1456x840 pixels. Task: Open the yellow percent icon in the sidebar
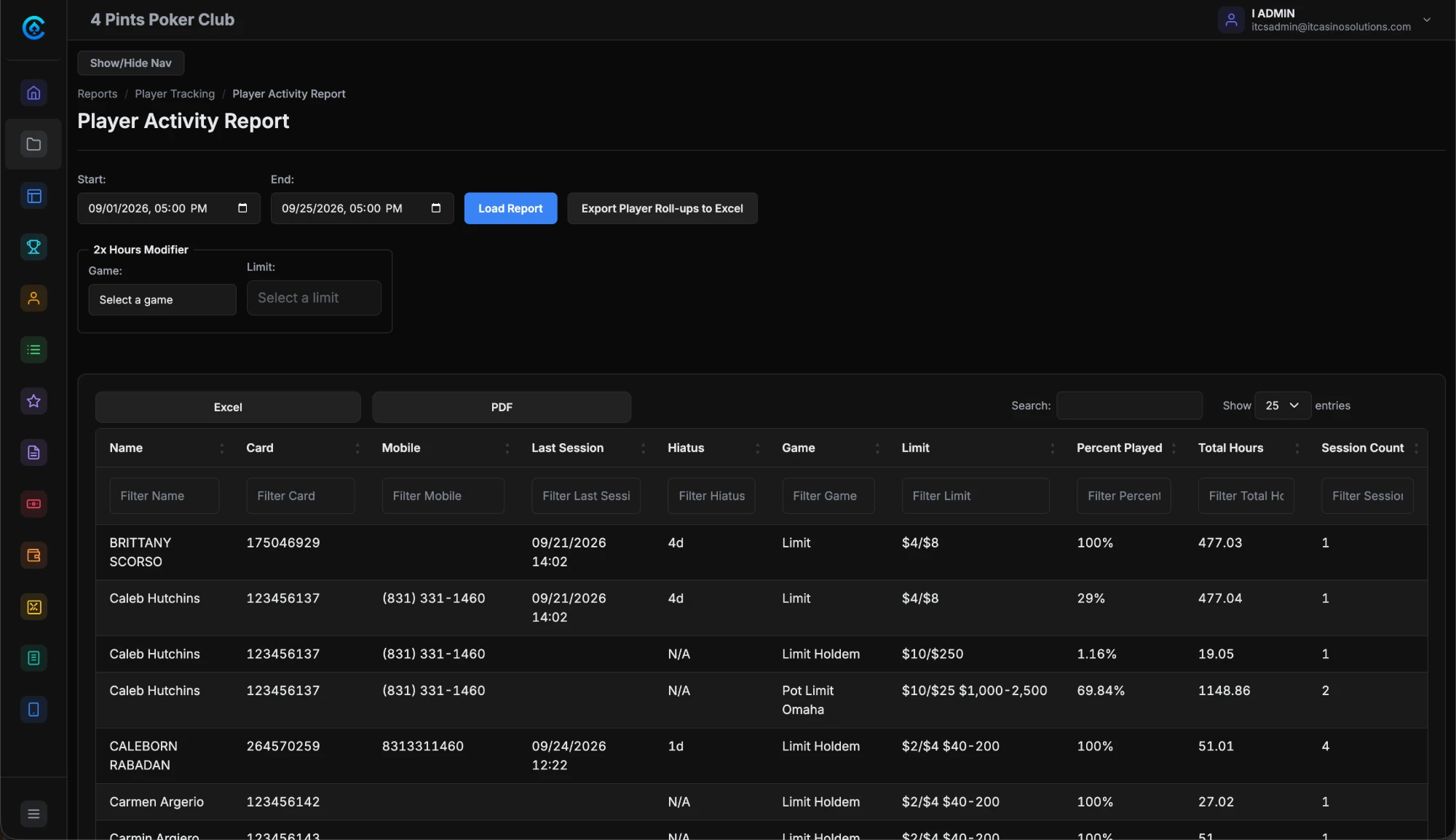click(33, 607)
